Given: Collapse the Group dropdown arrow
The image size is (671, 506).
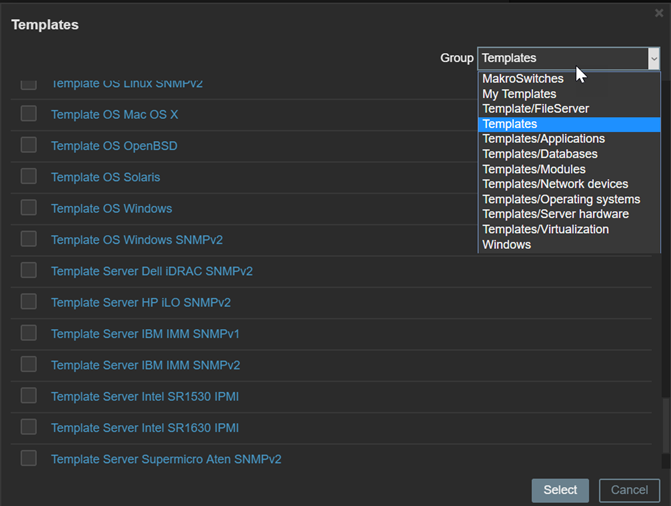Looking at the screenshot, I should 653,59.
